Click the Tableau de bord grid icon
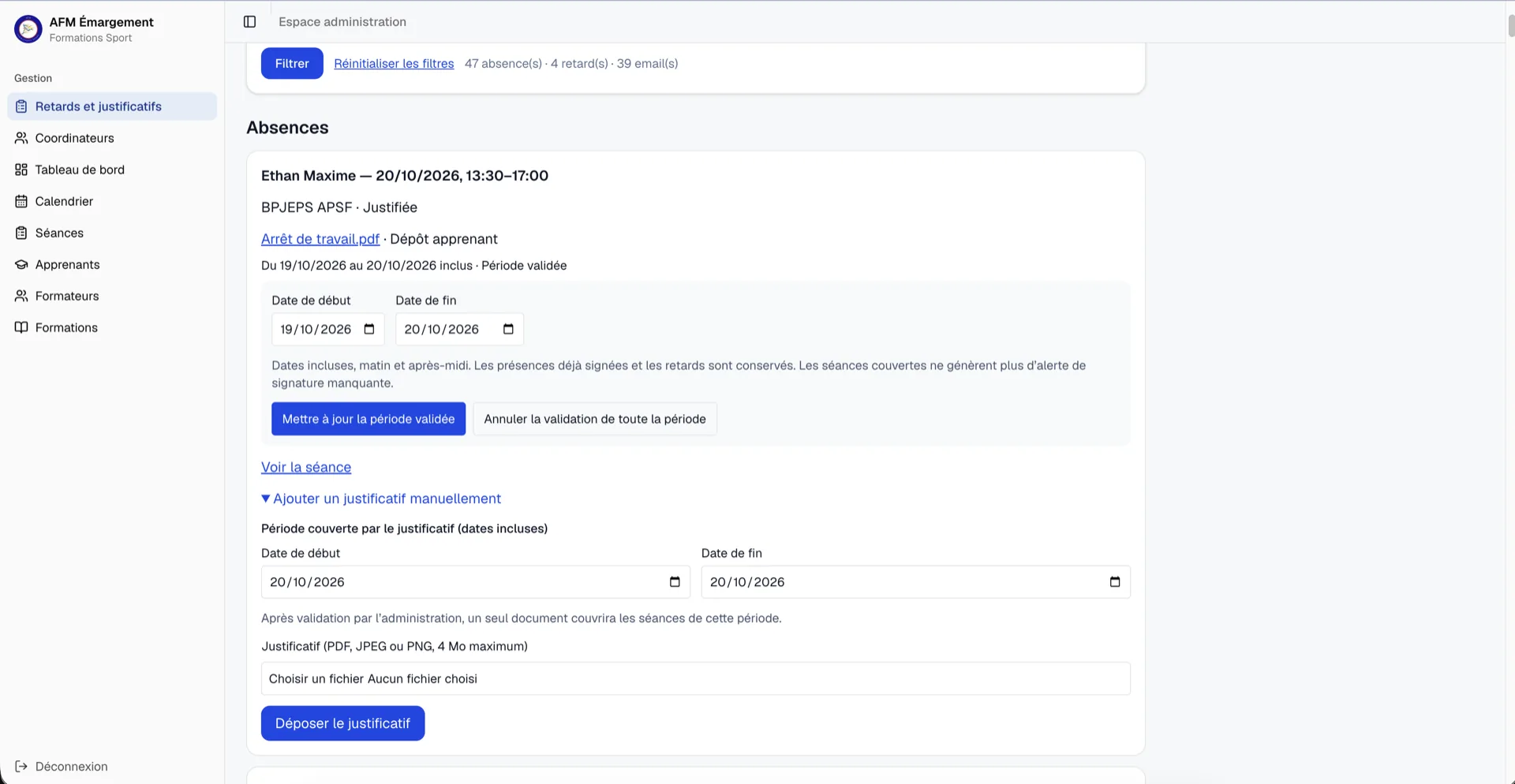The width and height of the screenshot is (1515, 784). click(x=21, y=170)
